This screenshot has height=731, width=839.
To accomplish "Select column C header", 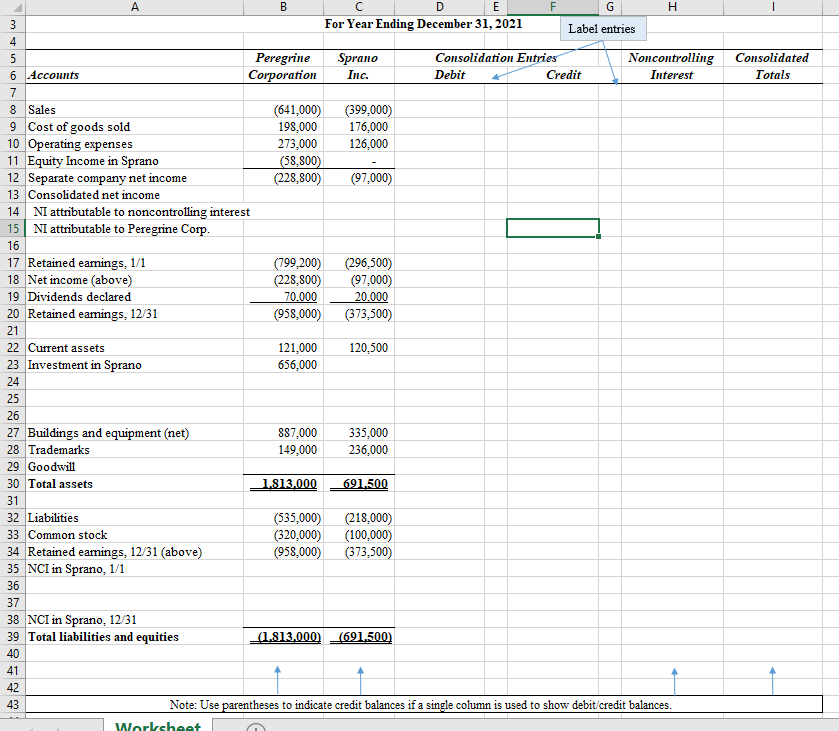I will [x=359, y=7].
